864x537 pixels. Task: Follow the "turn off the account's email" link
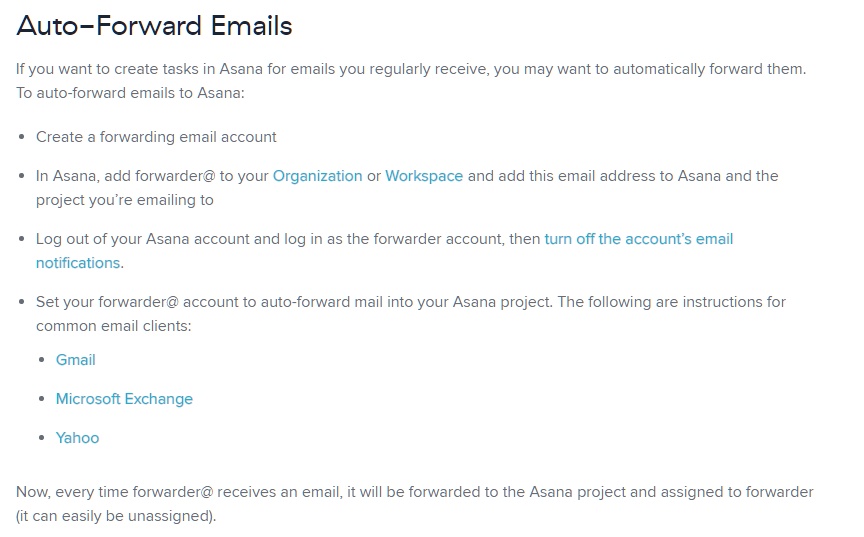point(639,239)
